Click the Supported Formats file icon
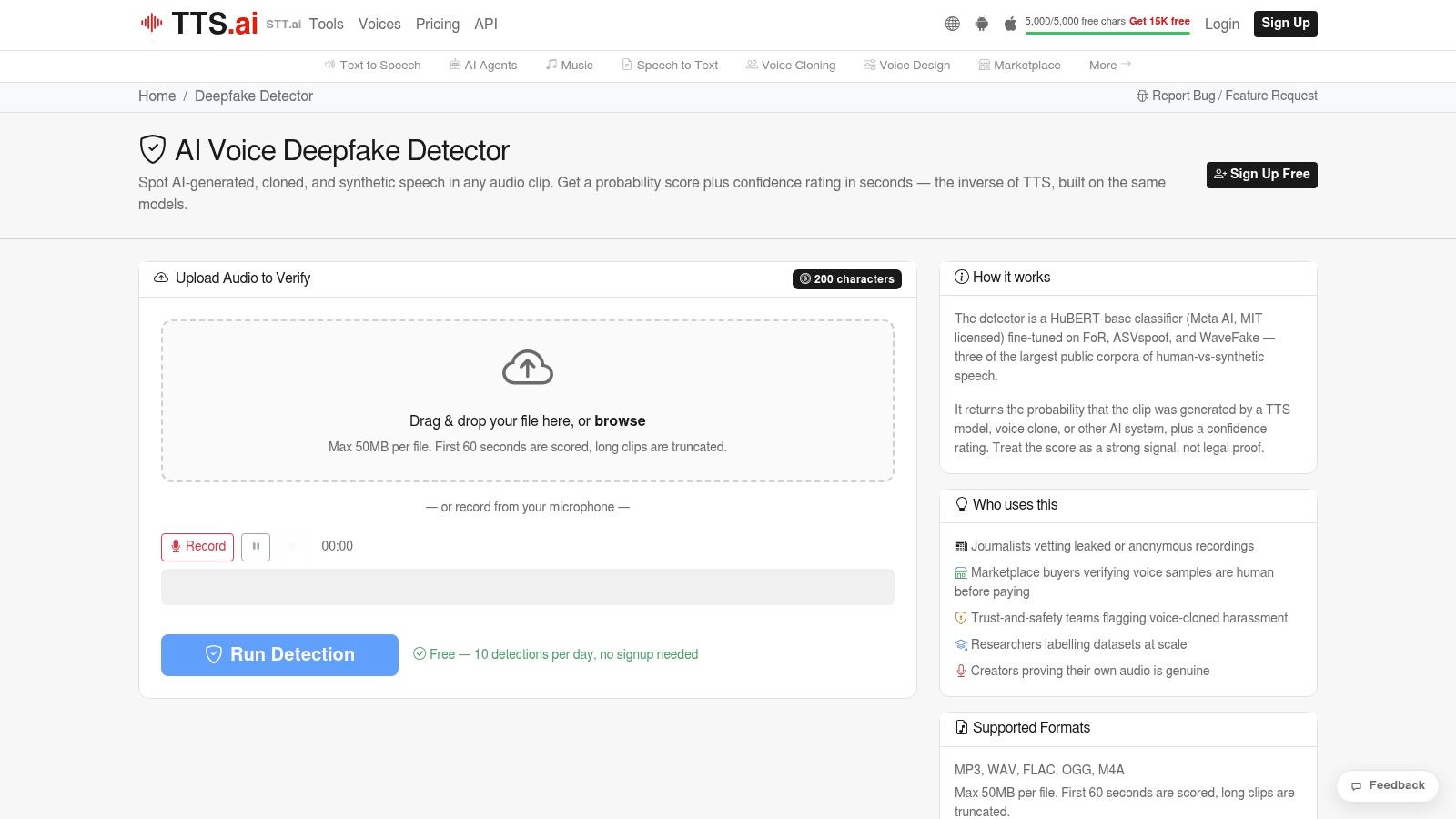The width and height of the screenshot is (1456, 819). coord(961,728)
